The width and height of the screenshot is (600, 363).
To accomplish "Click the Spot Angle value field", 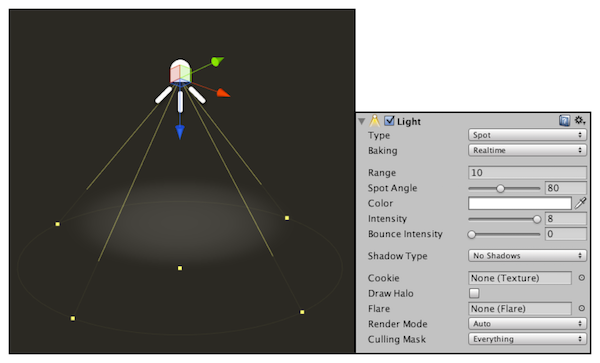I will tap(566, 188).
